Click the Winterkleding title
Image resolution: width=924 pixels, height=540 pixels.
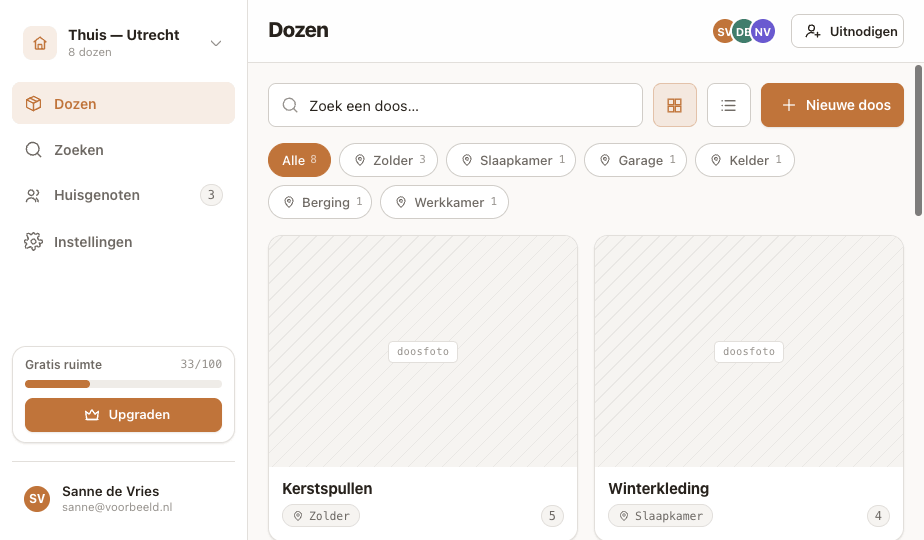pyautogui.click(x=658, y=489)
